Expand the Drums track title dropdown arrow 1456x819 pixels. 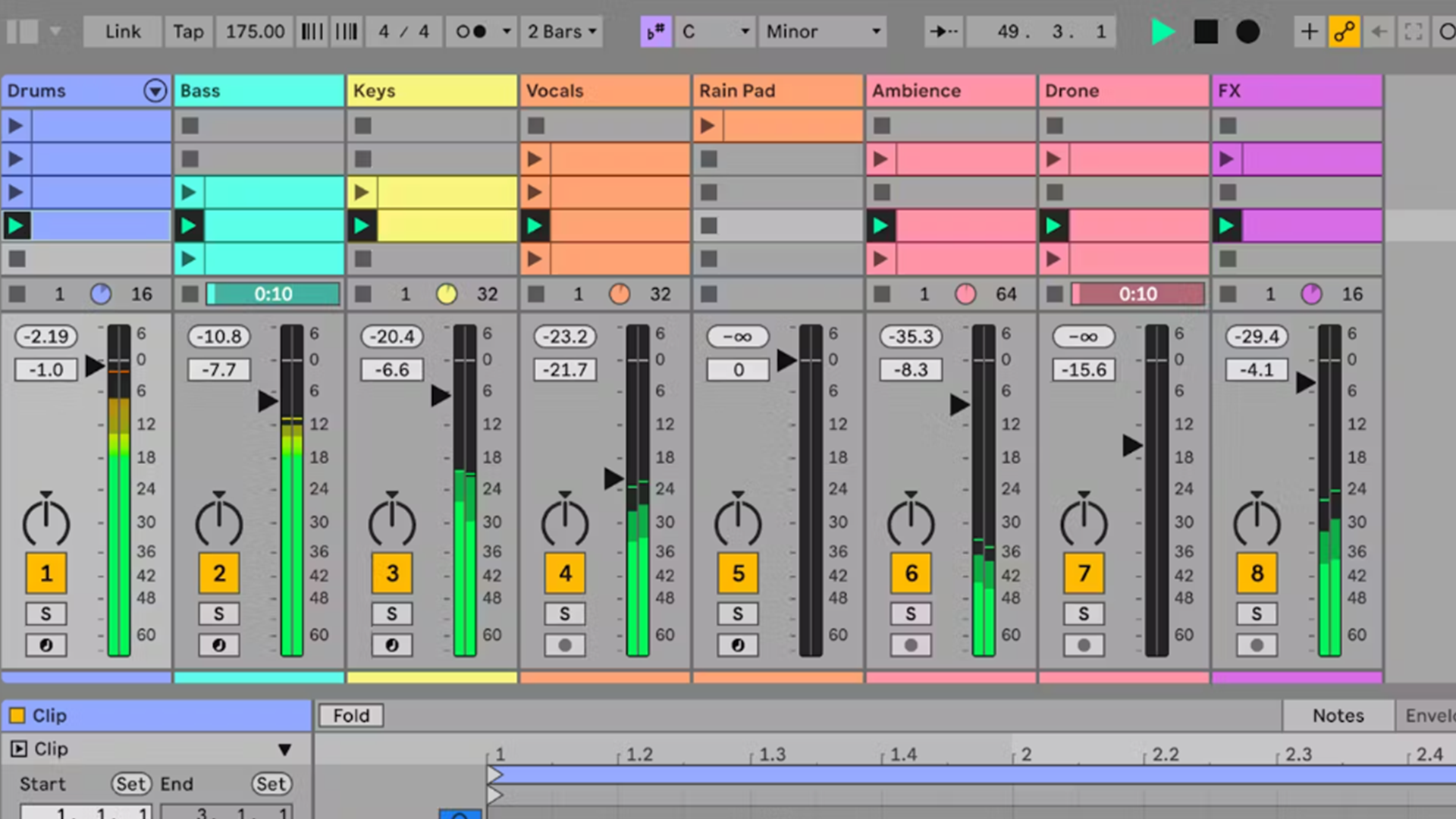coord(155,91)
